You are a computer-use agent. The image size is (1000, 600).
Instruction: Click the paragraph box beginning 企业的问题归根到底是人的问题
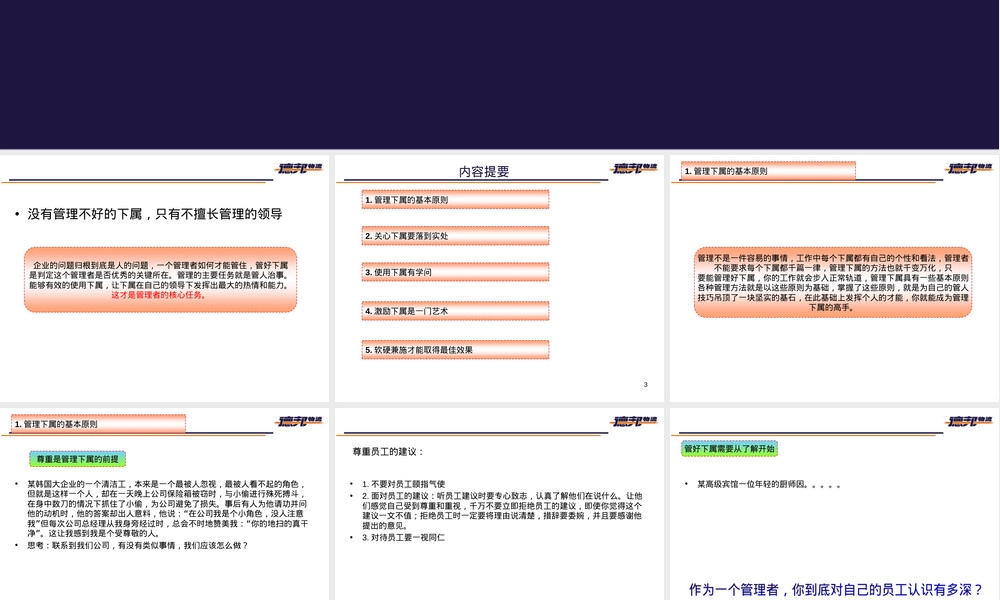pyautogui.click(x=161, y=280)
